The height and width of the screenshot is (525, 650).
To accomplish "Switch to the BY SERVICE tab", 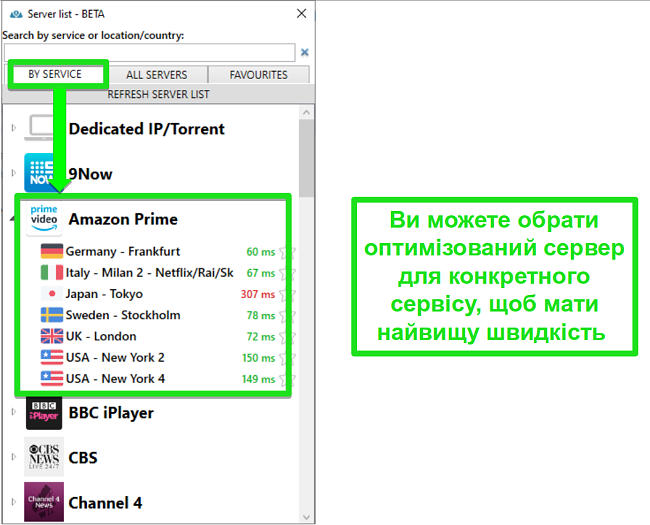I will 55,74.
